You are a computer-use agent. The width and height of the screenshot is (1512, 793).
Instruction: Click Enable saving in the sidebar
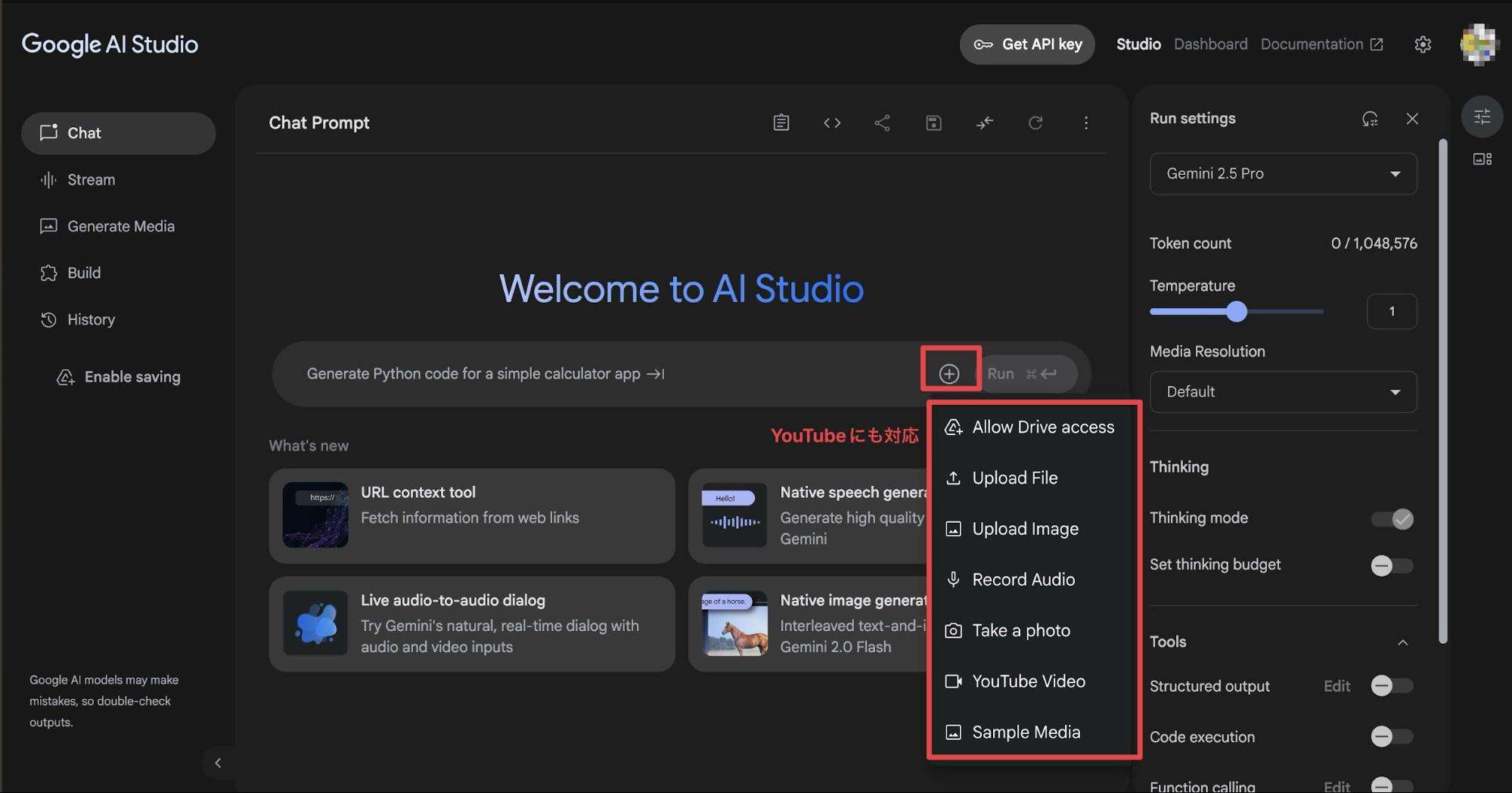[119, 377]
